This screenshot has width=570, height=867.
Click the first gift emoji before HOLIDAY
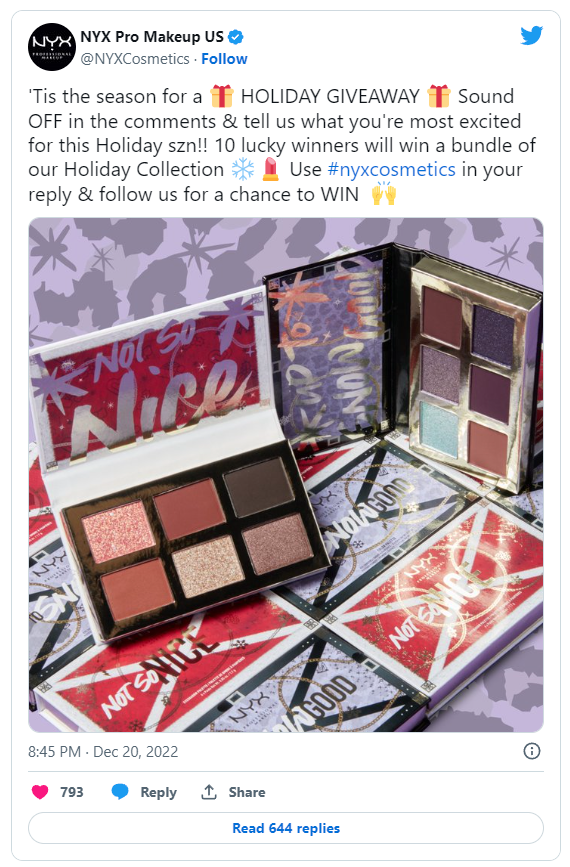coord(221,96)
